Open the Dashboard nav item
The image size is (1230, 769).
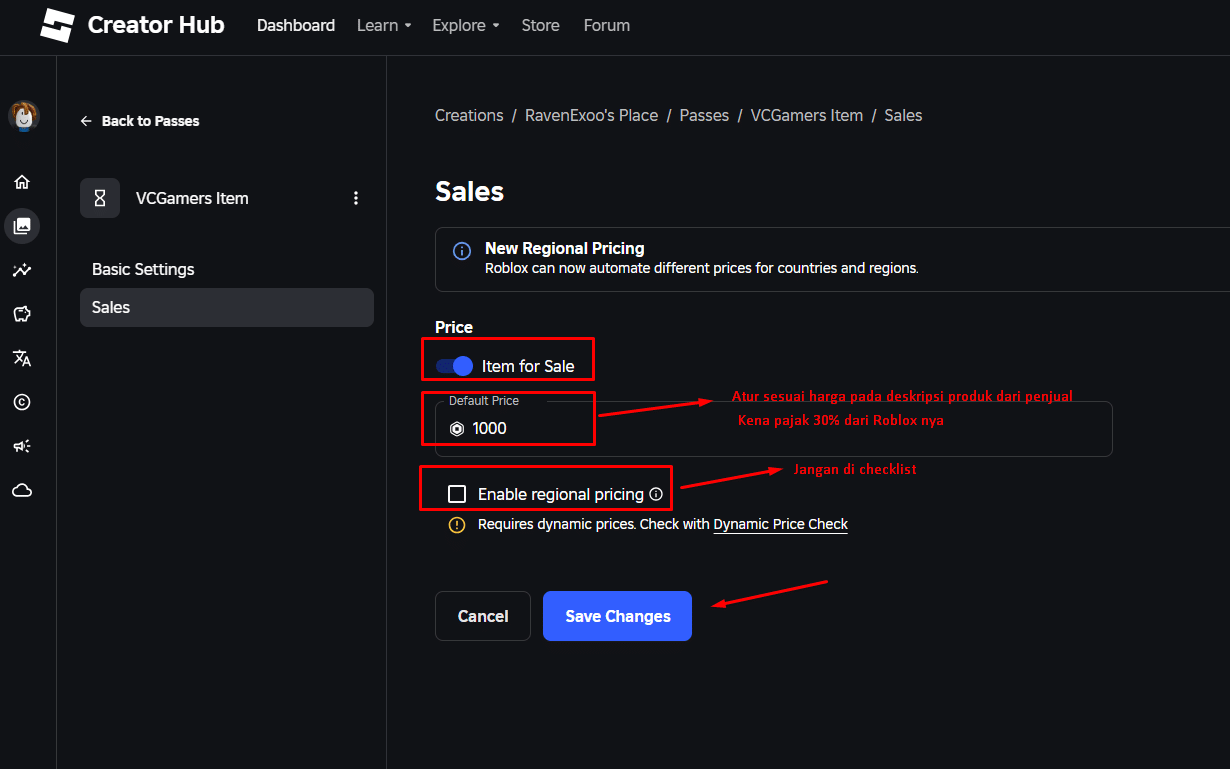point(296,25)
